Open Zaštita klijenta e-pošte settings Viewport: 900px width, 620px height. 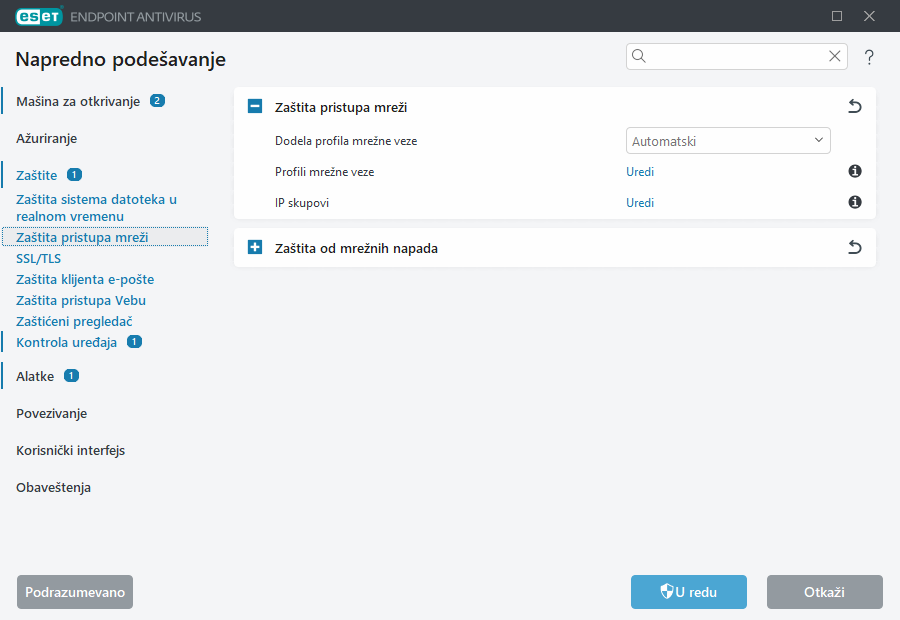(x=85, y=280)
